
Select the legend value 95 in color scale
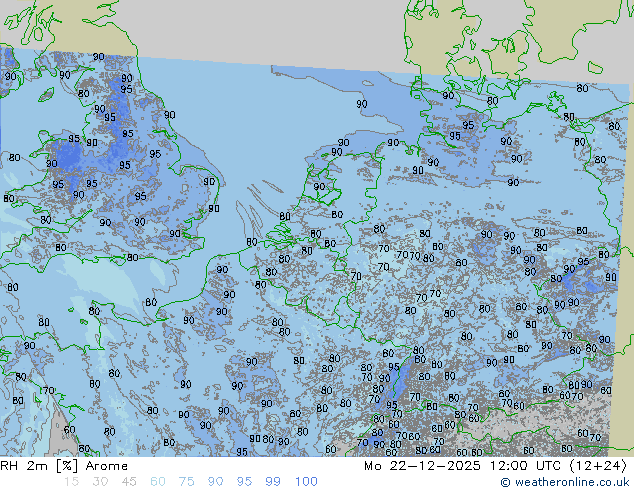click(x=244, y=482)
